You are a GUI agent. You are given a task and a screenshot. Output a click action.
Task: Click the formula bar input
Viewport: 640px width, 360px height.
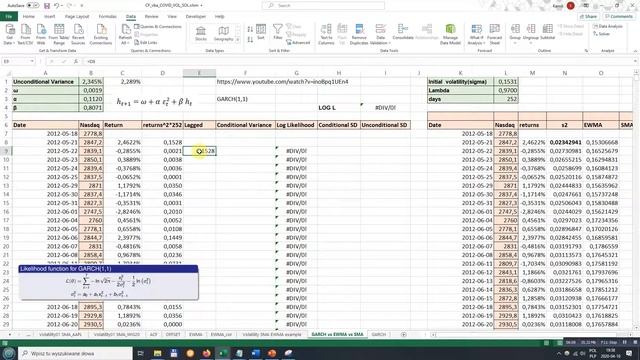click(359, 61)
